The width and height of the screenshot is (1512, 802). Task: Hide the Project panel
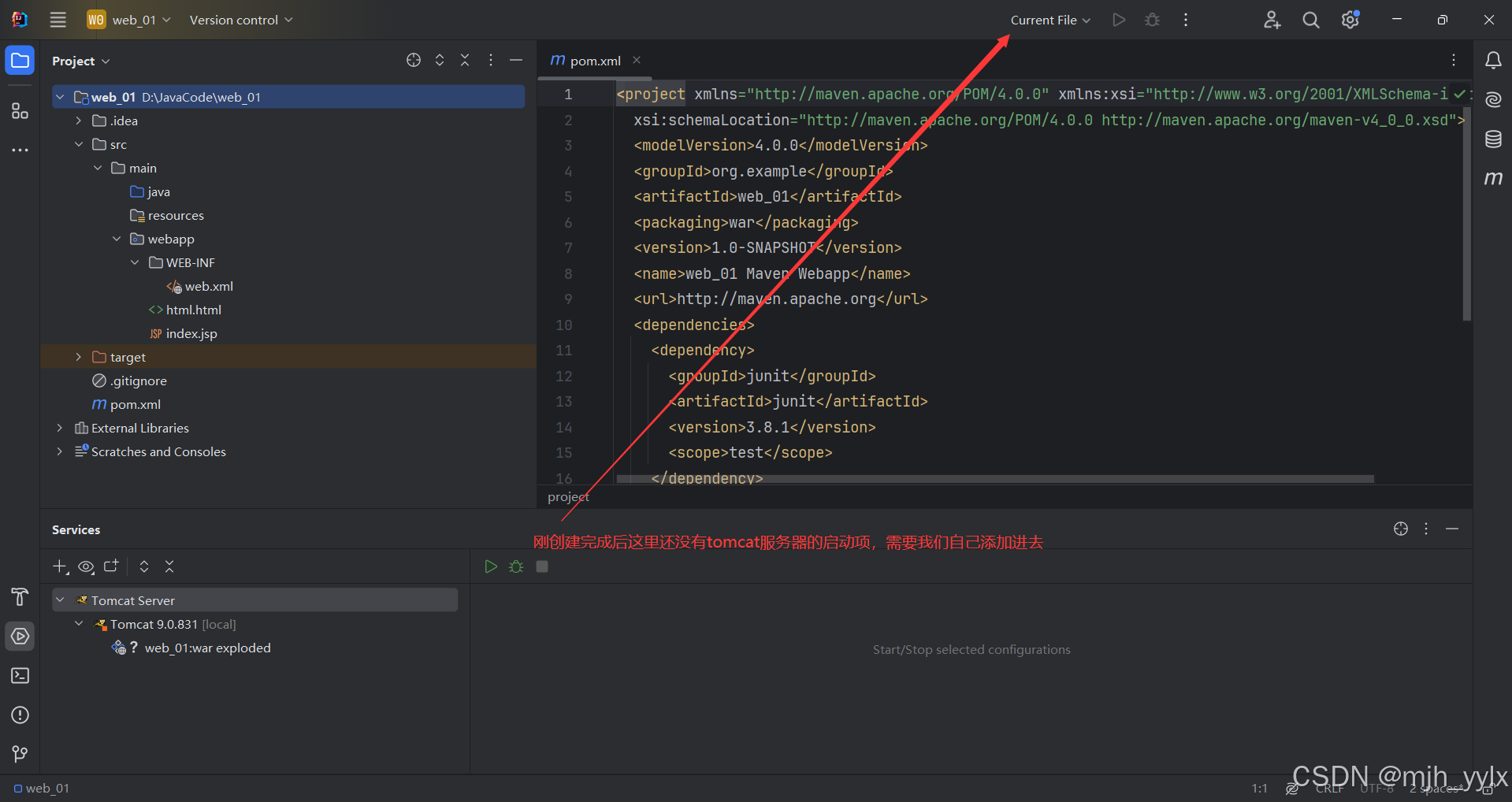click(516, 61)
